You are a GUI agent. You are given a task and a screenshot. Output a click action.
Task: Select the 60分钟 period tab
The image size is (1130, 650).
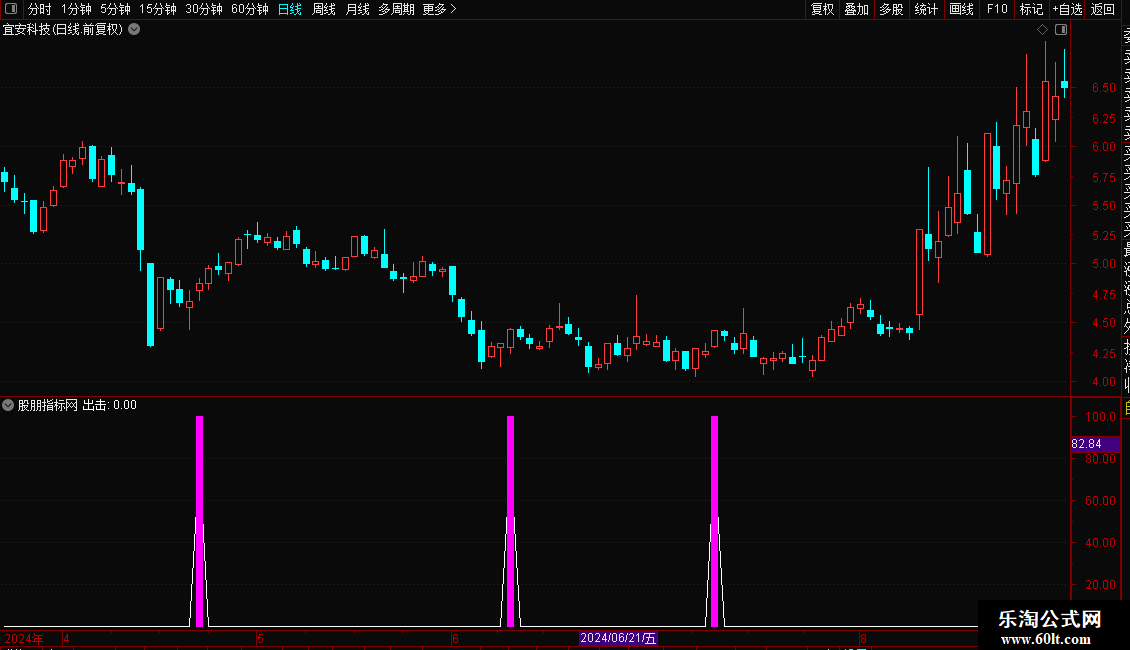250,9
